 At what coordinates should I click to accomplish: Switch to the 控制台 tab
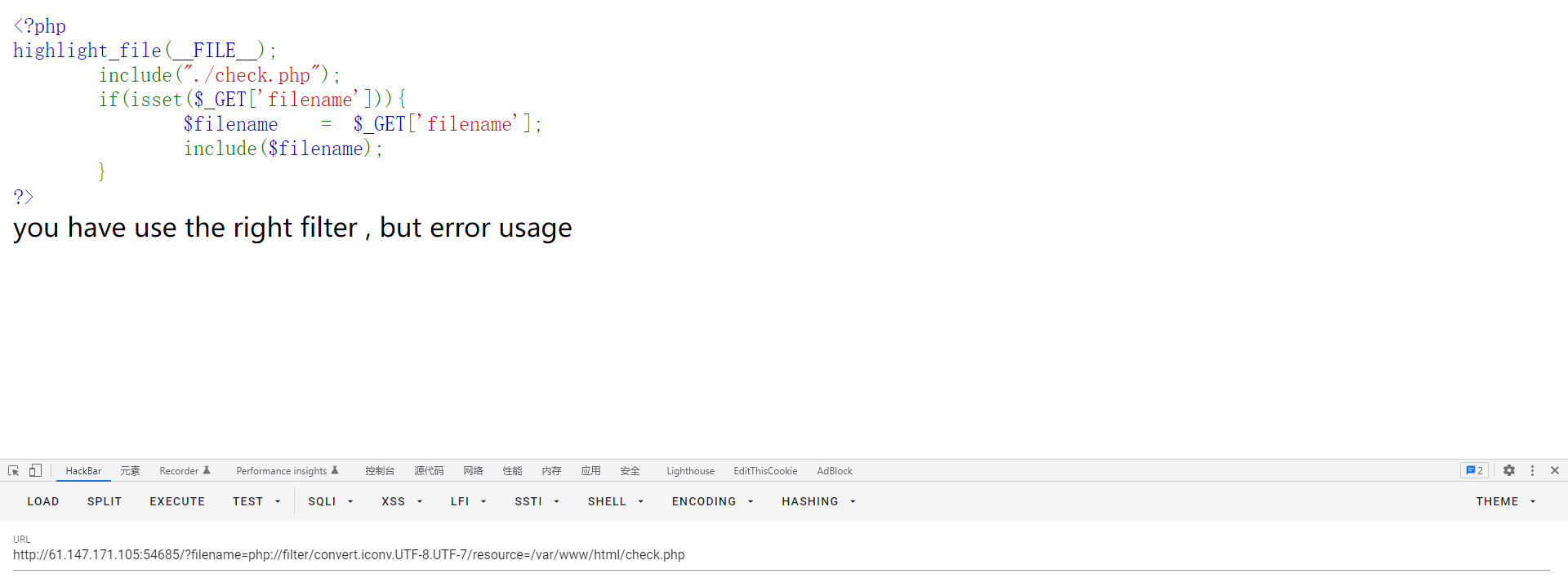(x=380, y=471)
